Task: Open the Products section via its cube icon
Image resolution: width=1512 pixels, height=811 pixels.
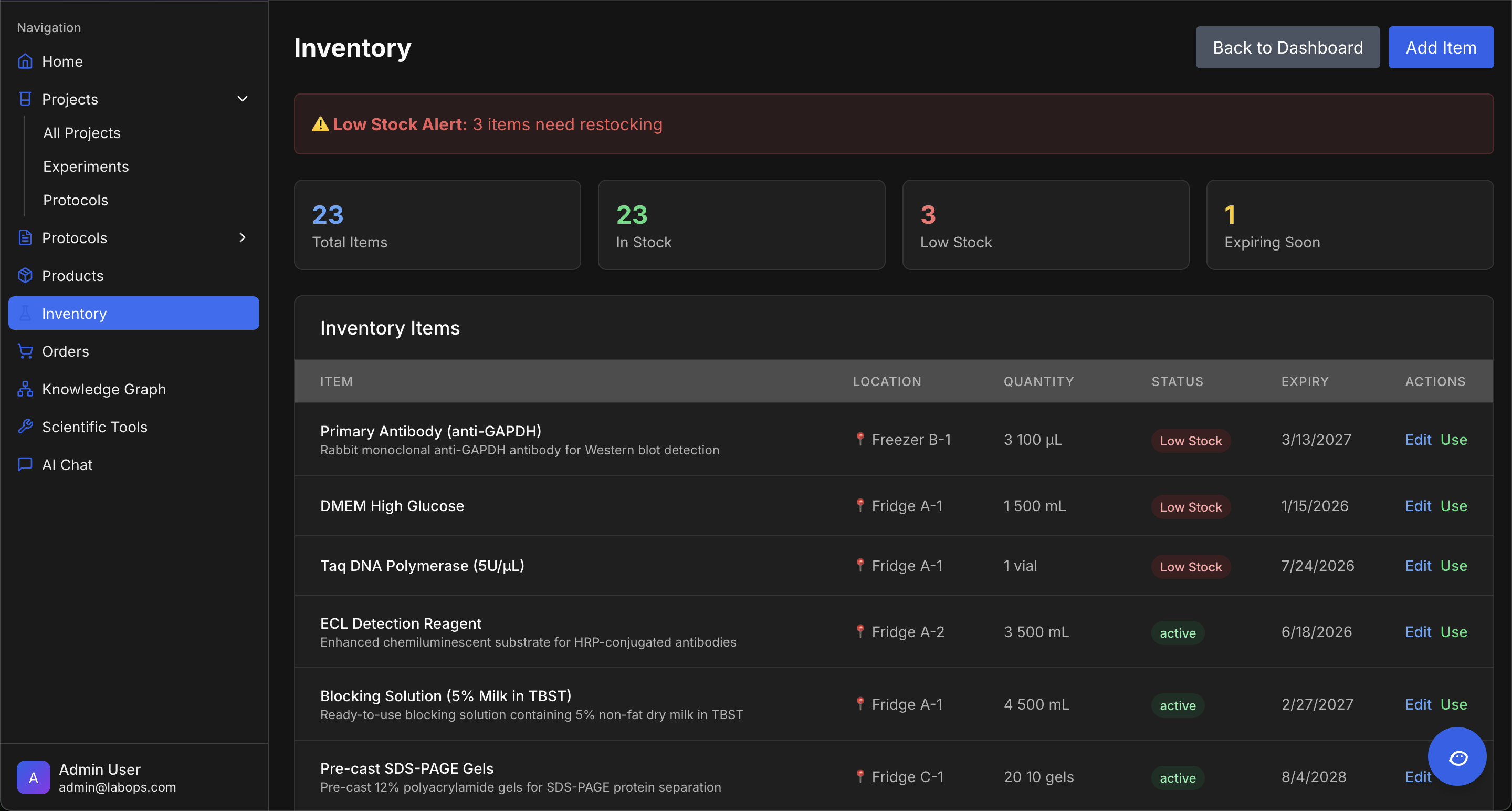Action: click(x=25, y=275)
